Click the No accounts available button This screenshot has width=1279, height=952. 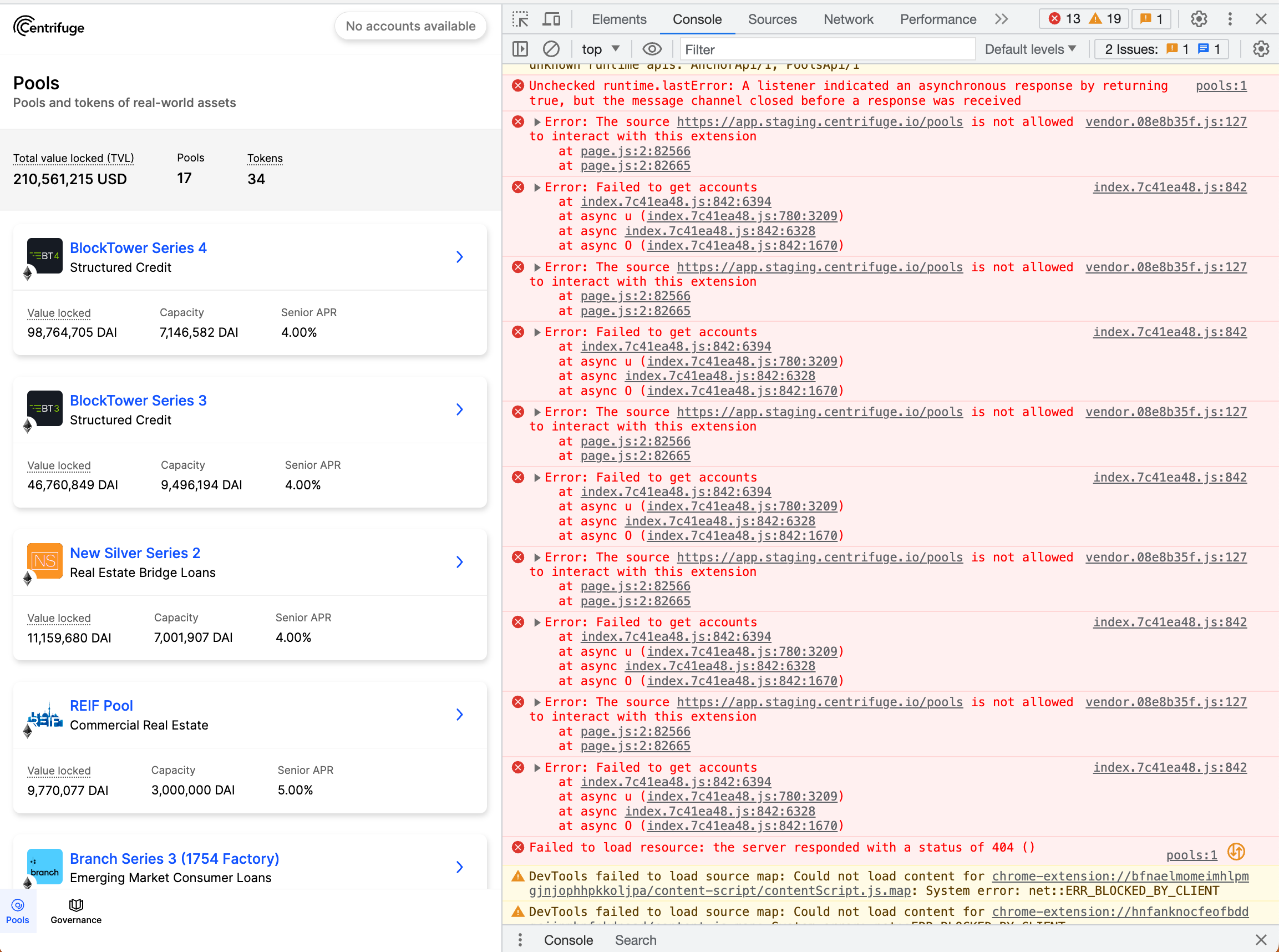point(410,26)
